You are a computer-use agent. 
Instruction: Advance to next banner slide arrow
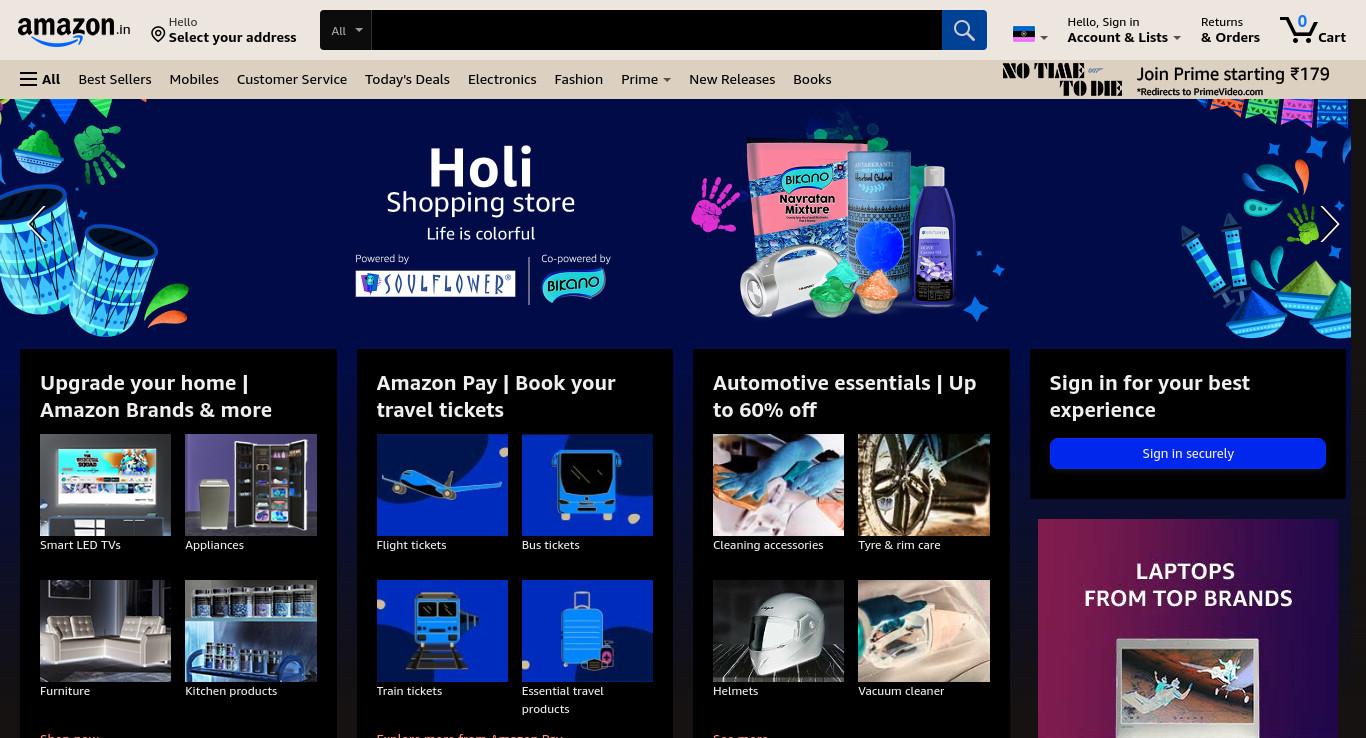(x=1329, y=224)
